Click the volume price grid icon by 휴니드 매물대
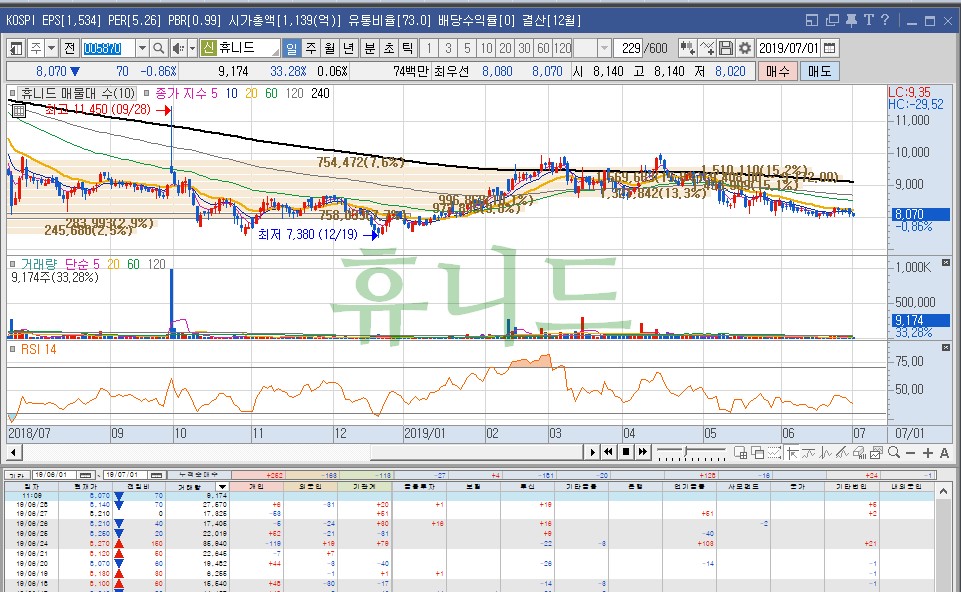961x592 pixels. pos(18,111)
